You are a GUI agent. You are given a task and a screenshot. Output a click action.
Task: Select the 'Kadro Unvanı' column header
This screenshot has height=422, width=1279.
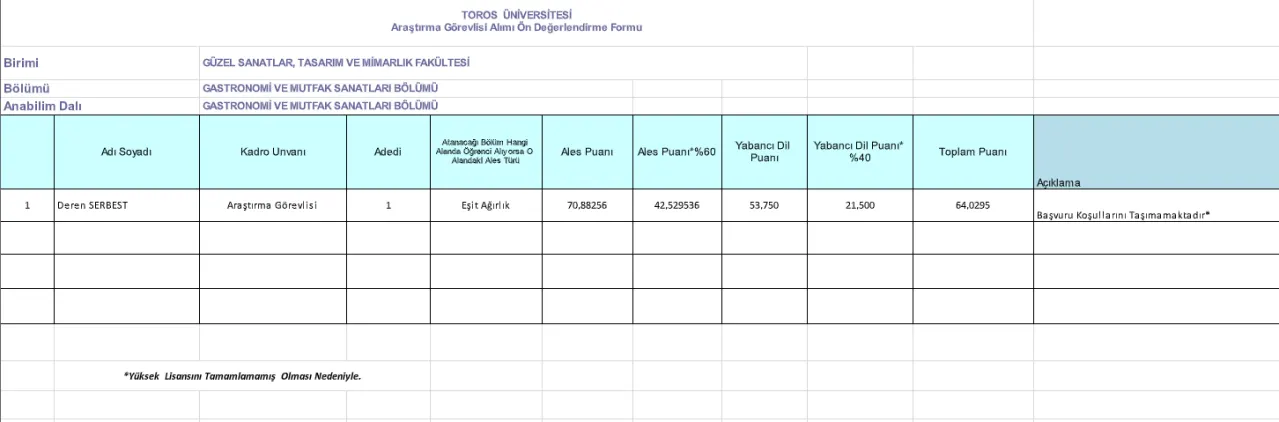(273, 152)
